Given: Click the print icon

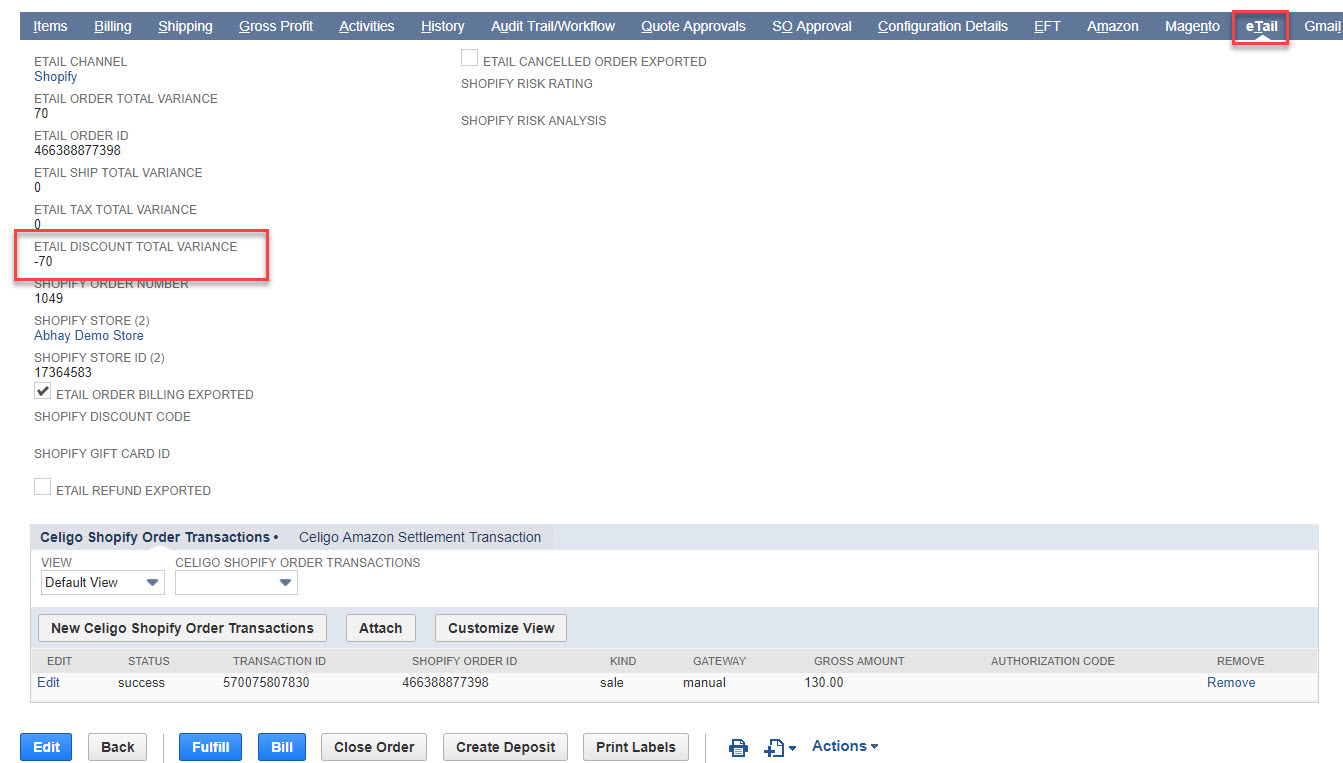Looking at the screenshot, I should tap(738, 747).
